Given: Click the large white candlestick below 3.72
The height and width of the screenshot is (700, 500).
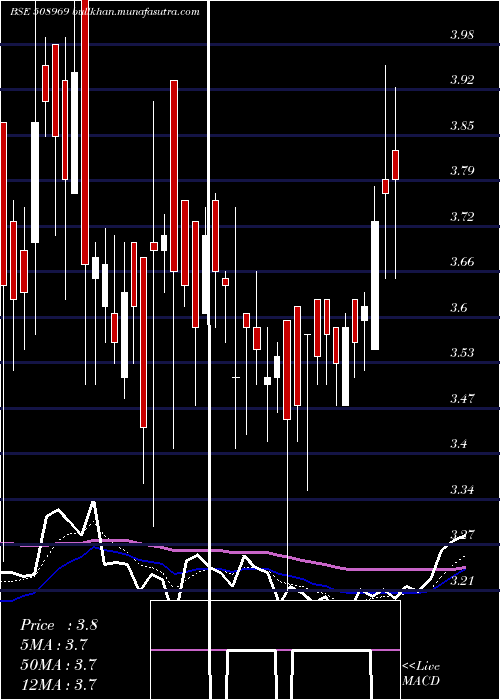Looking at the screenshot, I should tap(375, 285).
